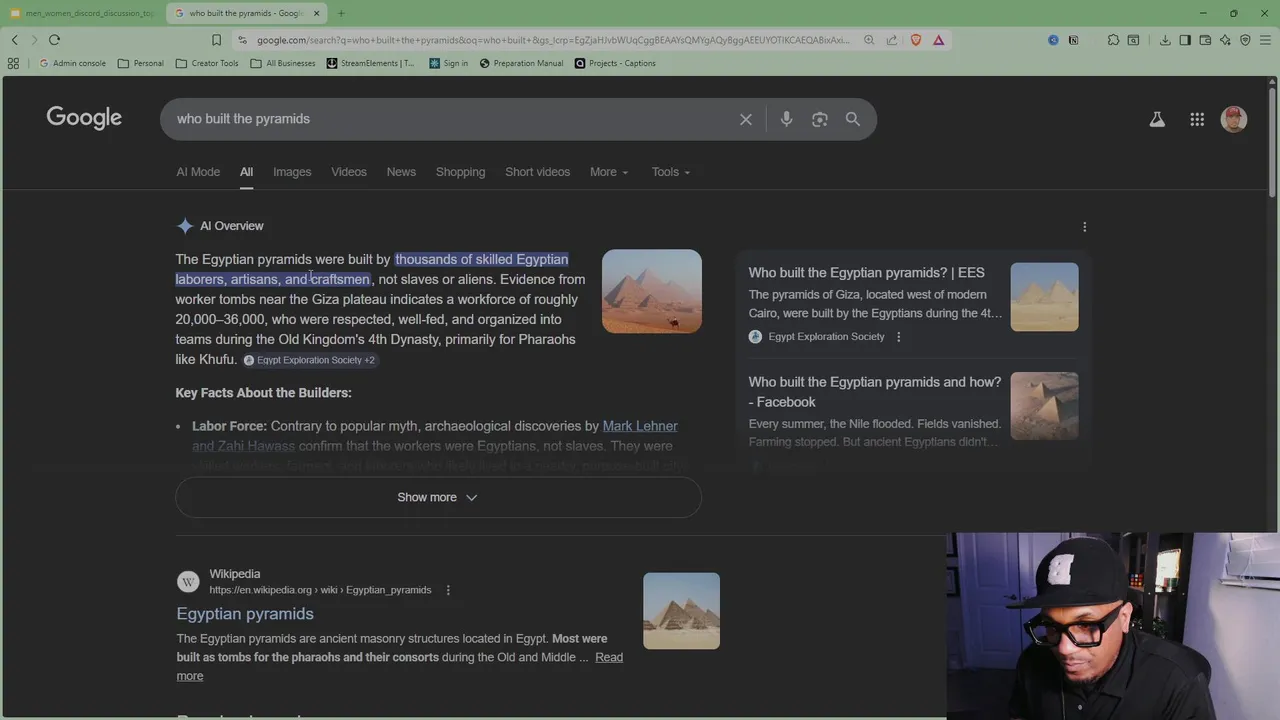Open Wikipedia result three-dot menu
The height and width of the screenshot is (720, 1280).
pyautogui.click(x=448, y=590)
